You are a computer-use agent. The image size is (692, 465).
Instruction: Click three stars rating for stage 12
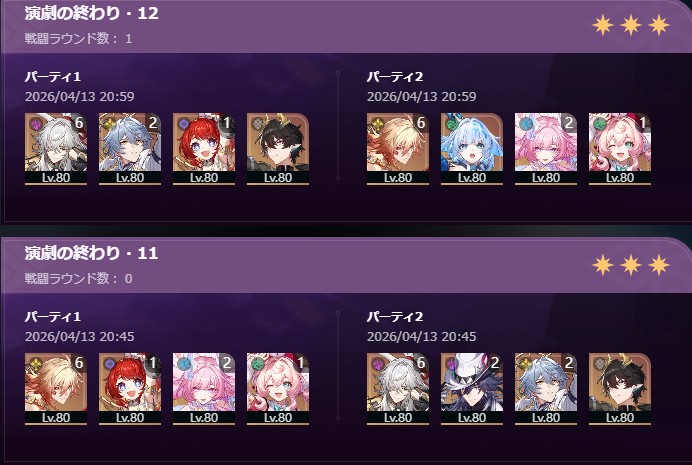pyautogui.click(x=631, y=25)
